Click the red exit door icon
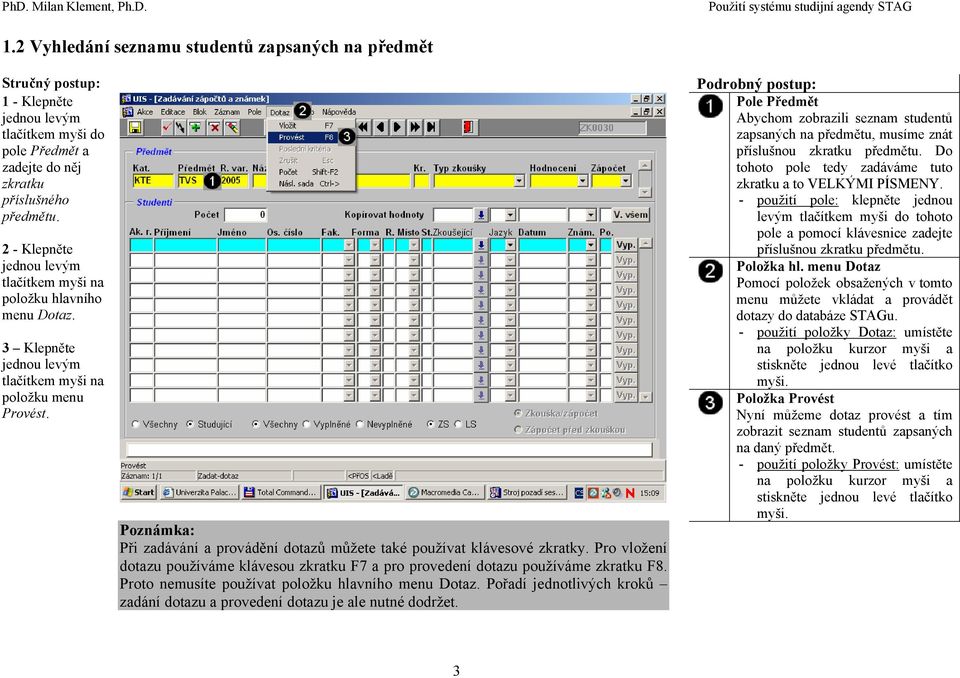Viewport: 960px width, 678px height. point(468,127)
